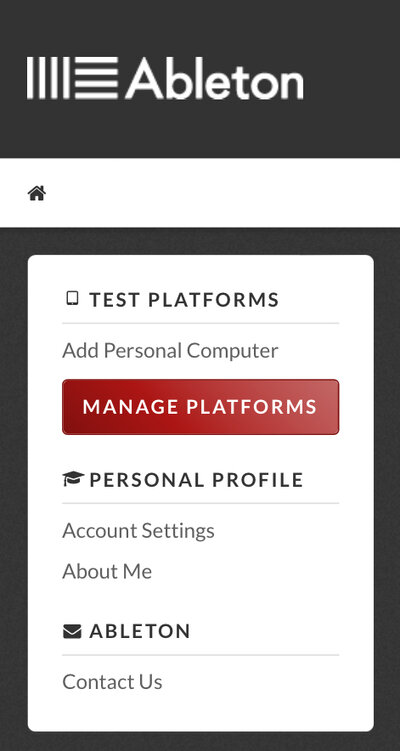
Task: Click the graduation cap icon
Action: [73, 478]
